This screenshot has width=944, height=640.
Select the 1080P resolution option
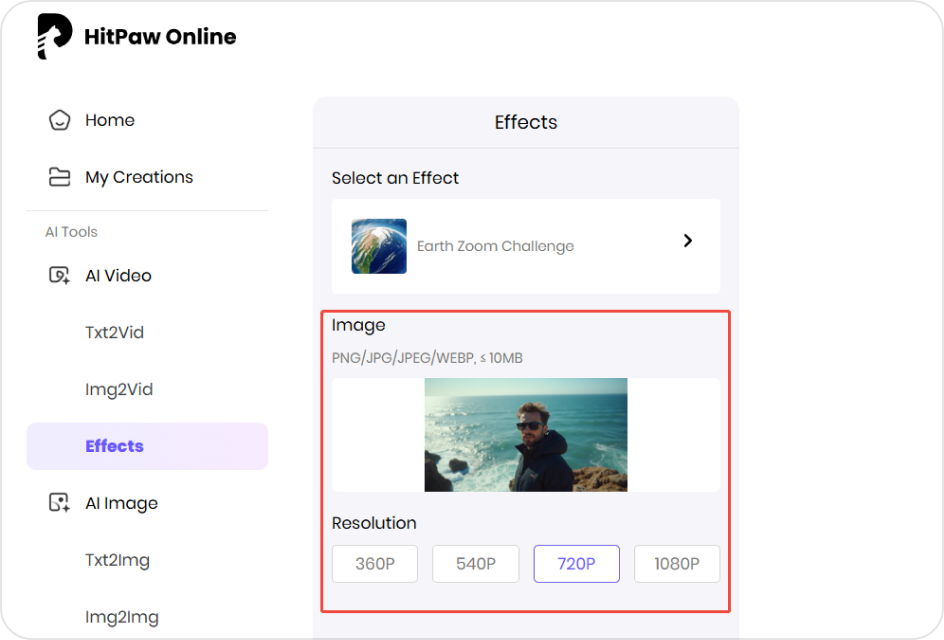click(677, 563)
